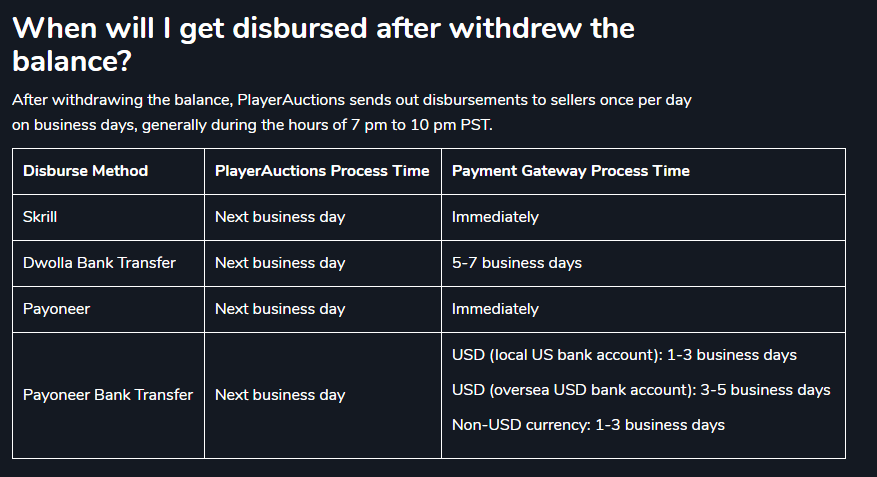Click the Non-USD currency line
Image resolution: width=877 pixels, height=477 pixels.
coord(588,425)
